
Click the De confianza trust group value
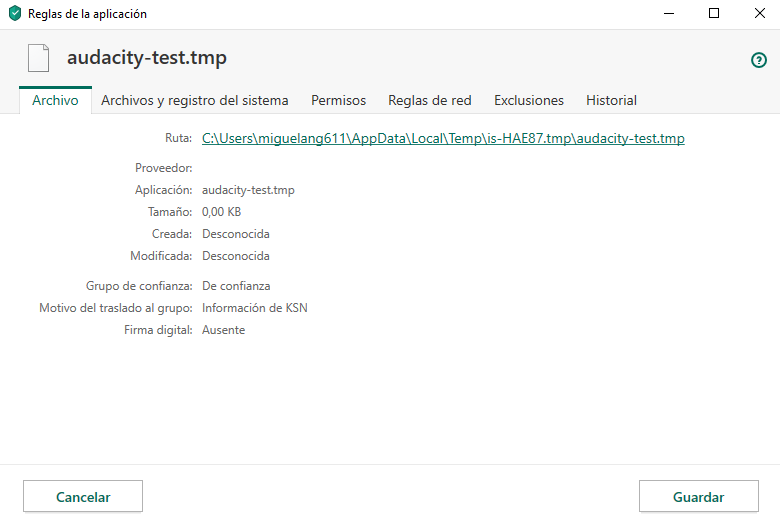236,286
